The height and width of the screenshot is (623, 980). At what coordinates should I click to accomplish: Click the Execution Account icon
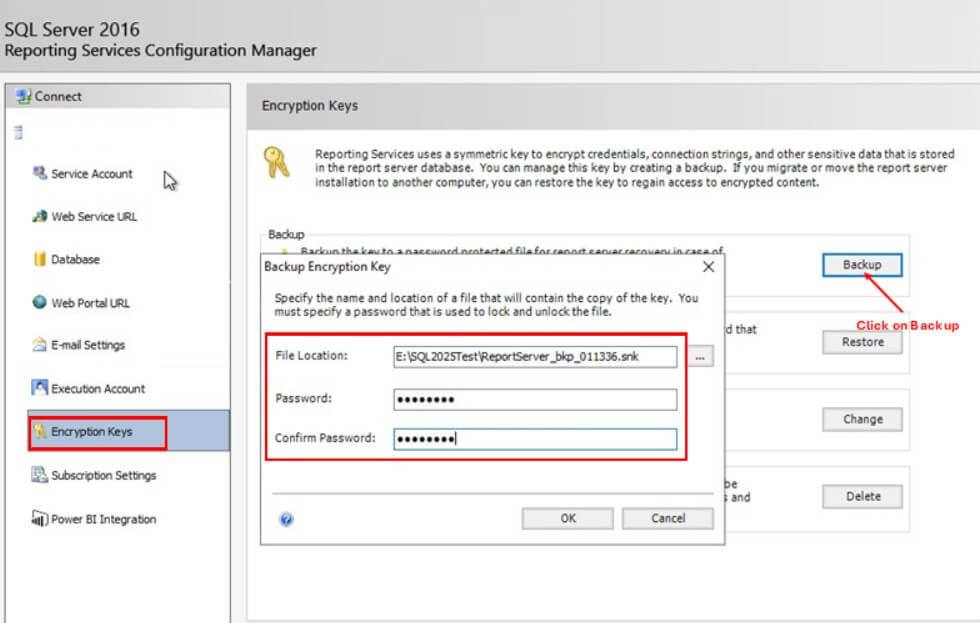[39, 388]
